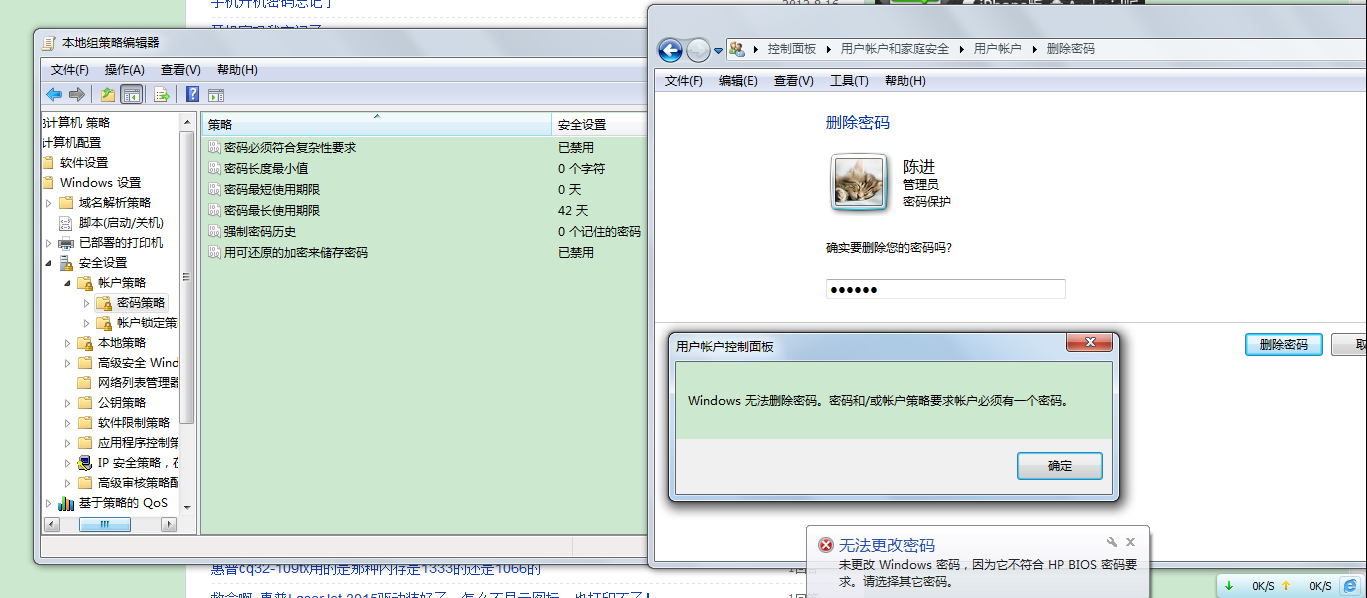Click the blue back arrow in policy editor toolbar
This screenshot has height=598, width=1367.
pyautogui.click(x=54, y=95)
